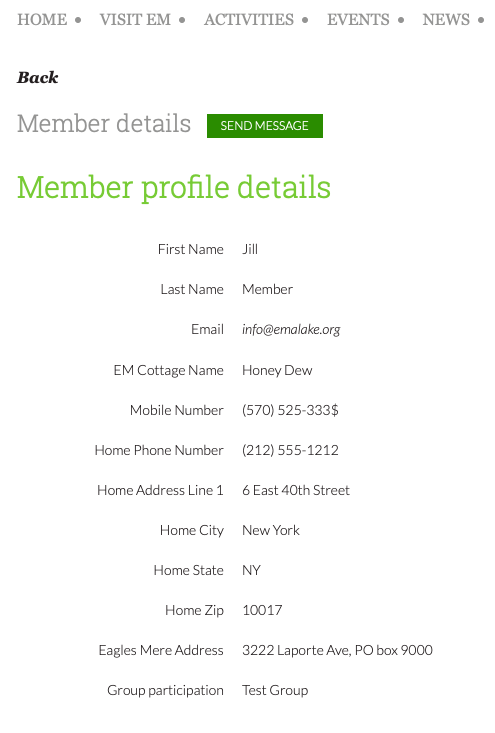Open the NEWS menu item

(x=446, y=20)
